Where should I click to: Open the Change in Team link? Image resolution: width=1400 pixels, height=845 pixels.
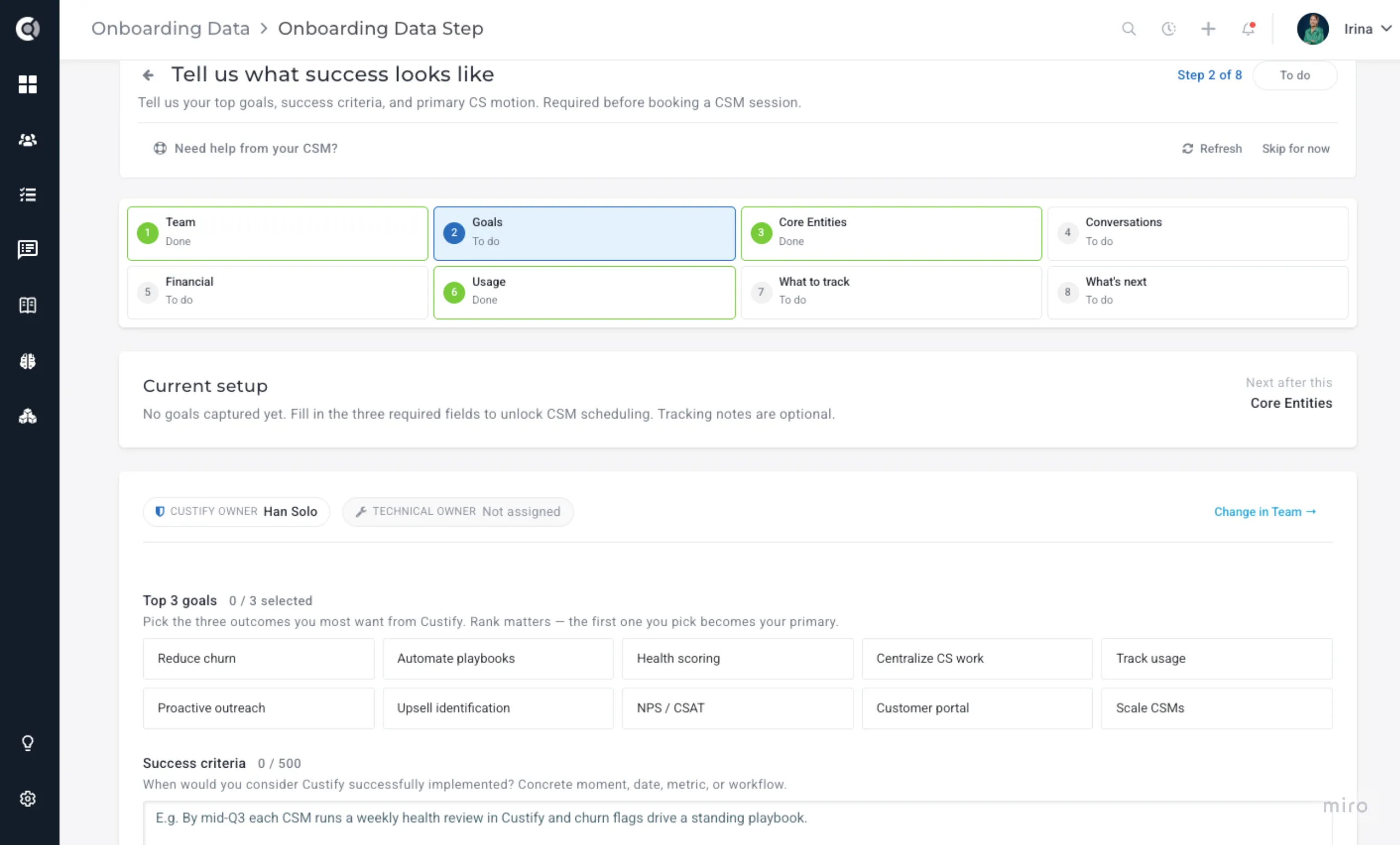tap(1265, 512)
